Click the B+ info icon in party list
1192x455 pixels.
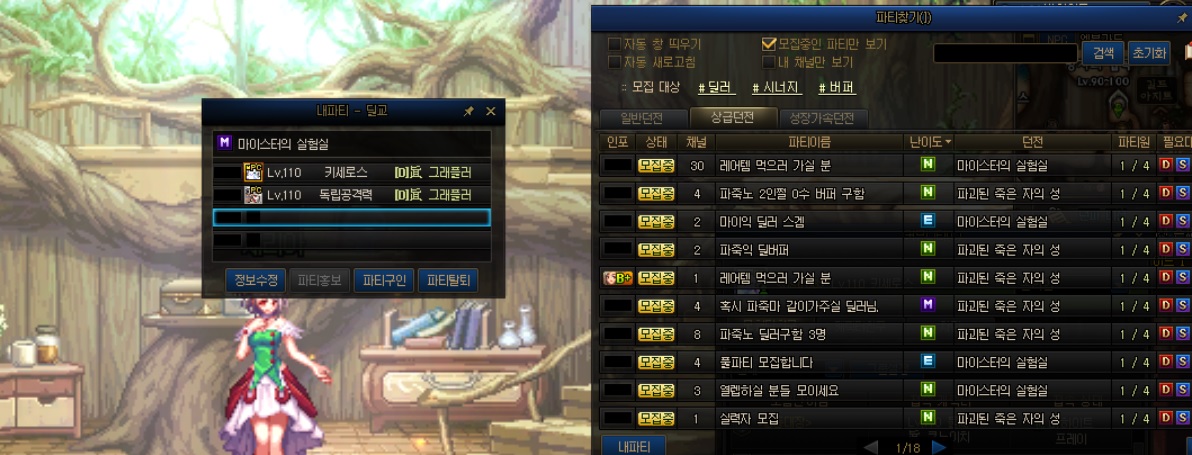click(617, 278)
